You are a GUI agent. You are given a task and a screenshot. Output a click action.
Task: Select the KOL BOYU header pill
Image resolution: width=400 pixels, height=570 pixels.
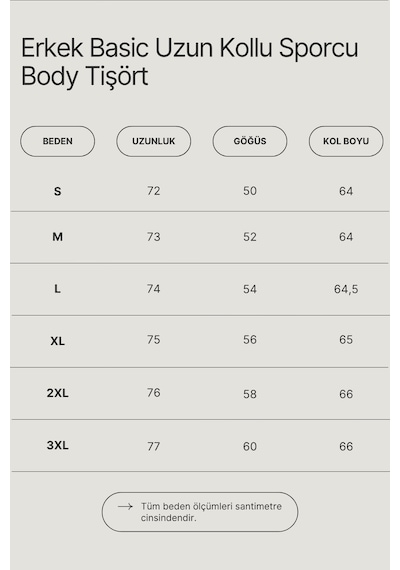tap(346, 141)
